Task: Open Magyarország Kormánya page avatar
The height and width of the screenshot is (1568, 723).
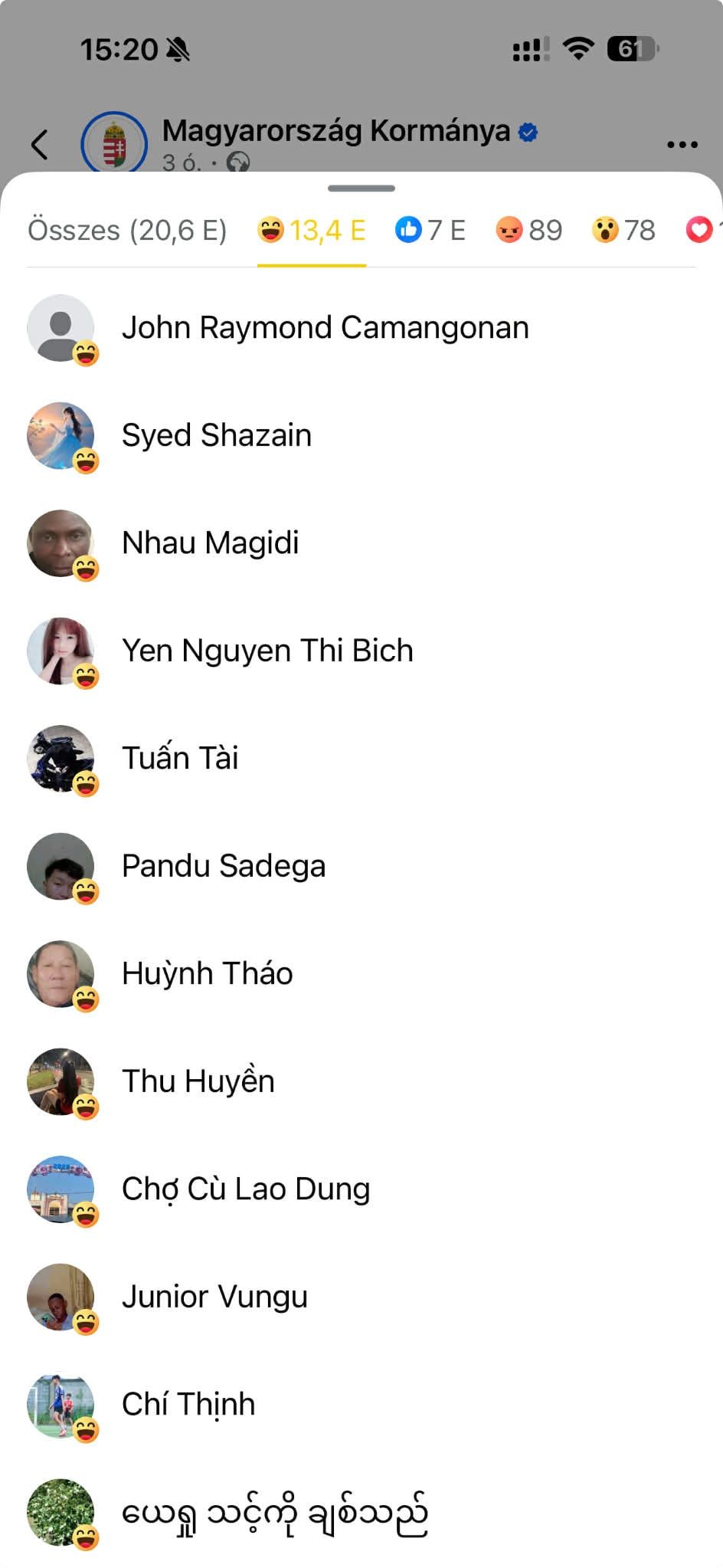Action: coord(114,143)
